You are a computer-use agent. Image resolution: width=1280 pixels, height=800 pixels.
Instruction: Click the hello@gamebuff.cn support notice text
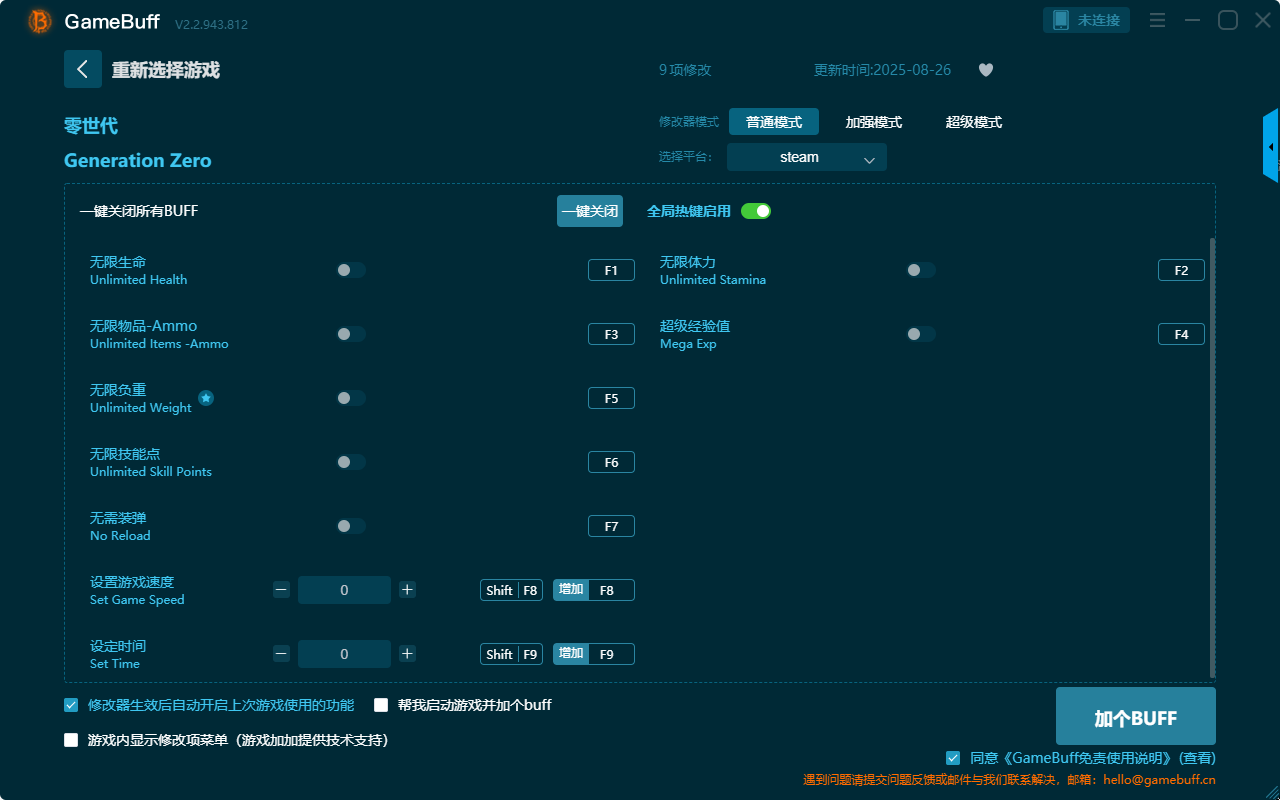[1010, 780]
